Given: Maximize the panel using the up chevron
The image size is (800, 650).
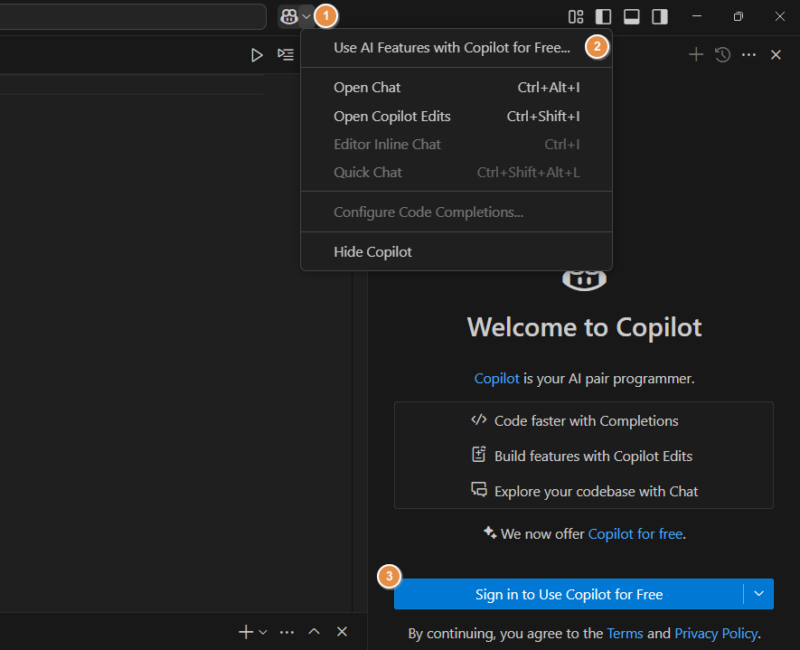Looking at the screenshot, I should [314, 631].
